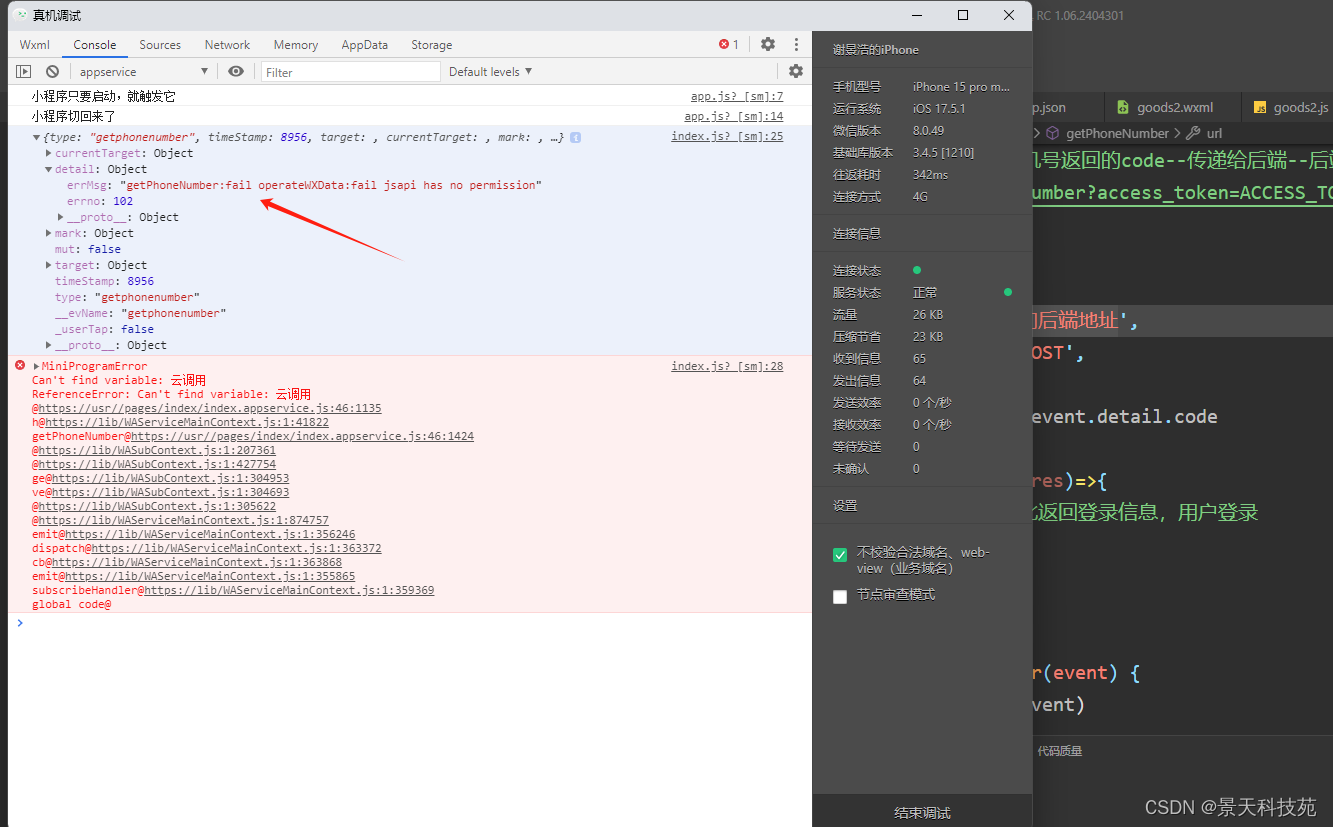Switch to the Network tab

228,45
